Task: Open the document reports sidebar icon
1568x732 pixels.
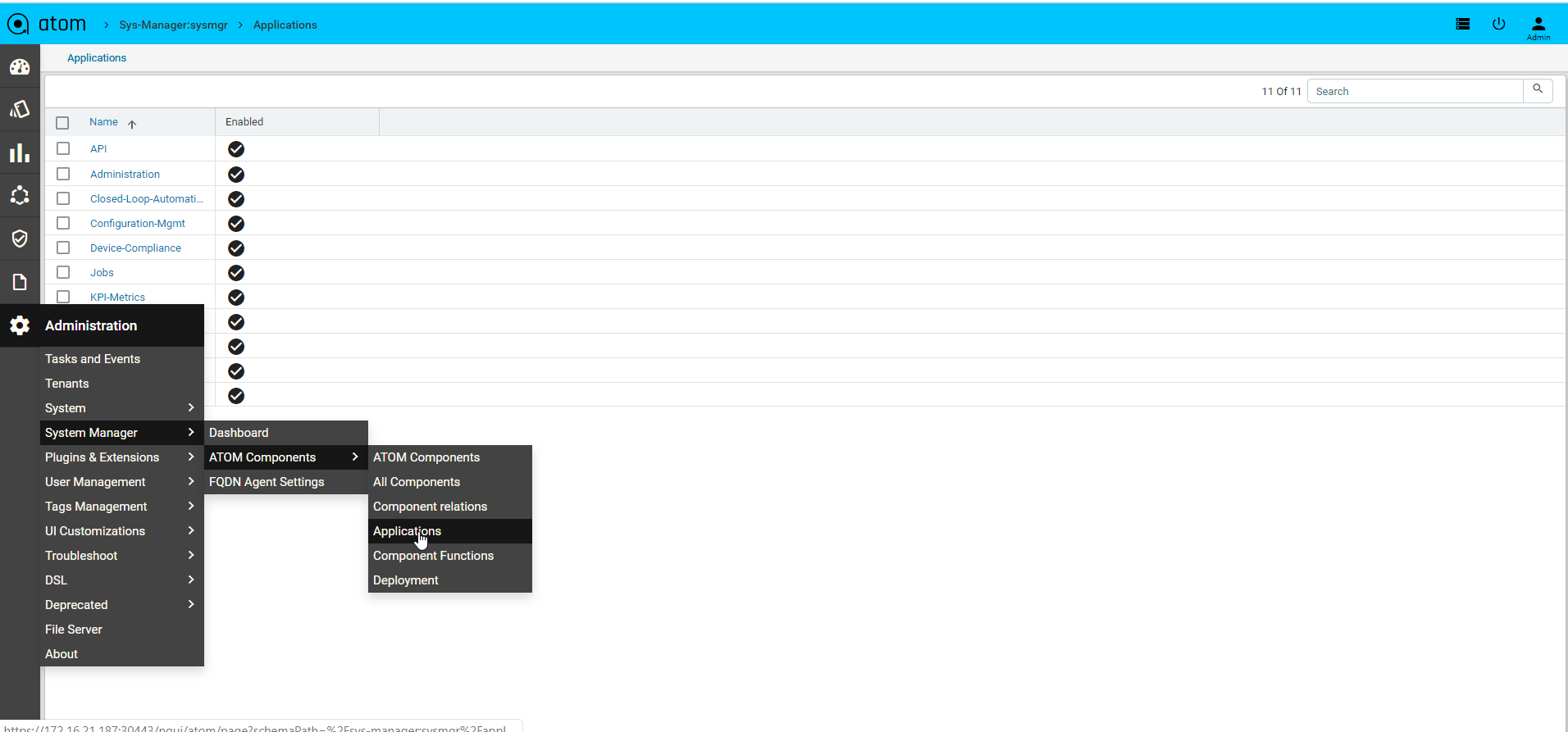Action: click(x=20, y=282)
